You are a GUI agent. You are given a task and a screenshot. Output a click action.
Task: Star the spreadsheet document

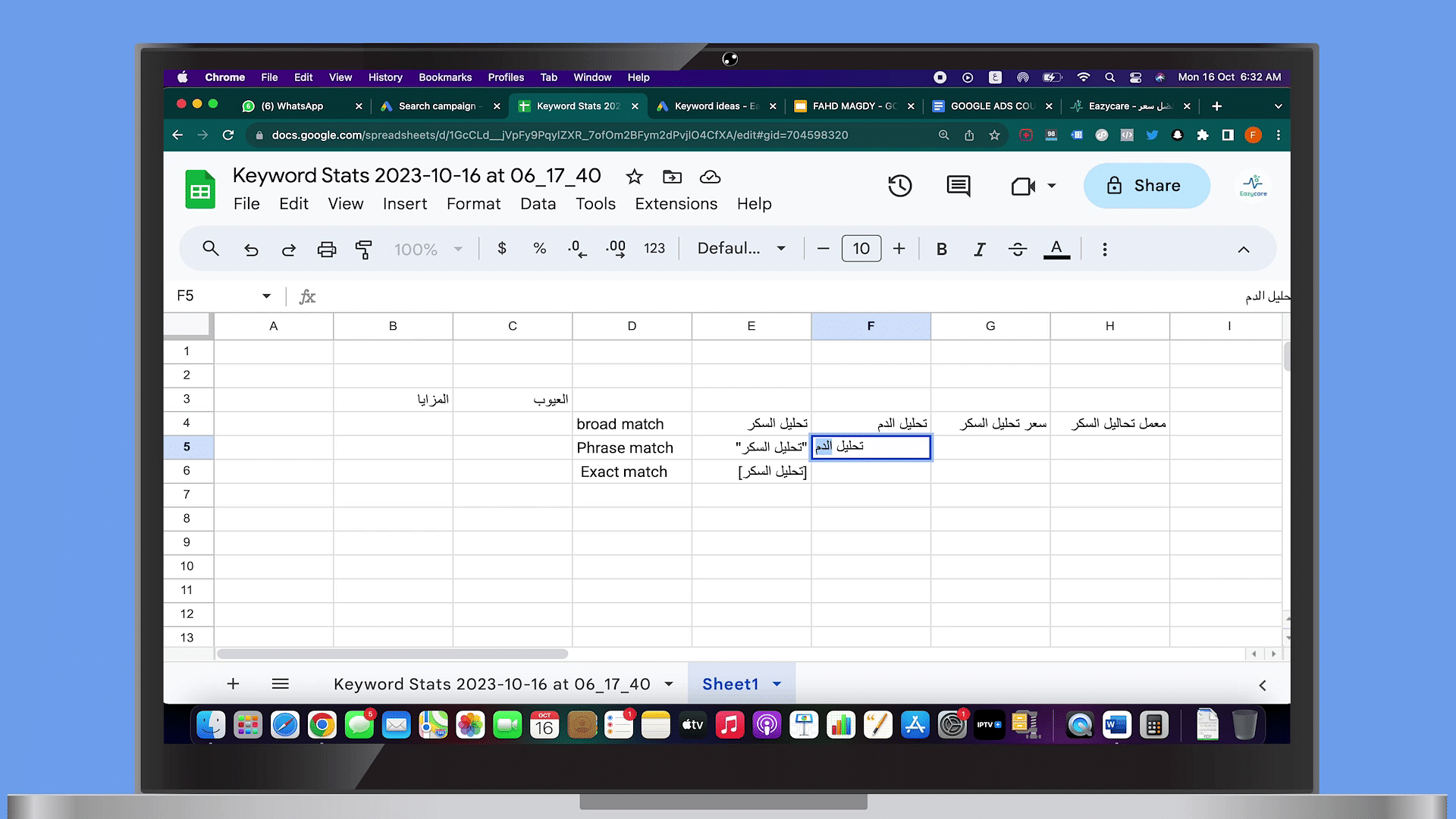pos(634,177)
